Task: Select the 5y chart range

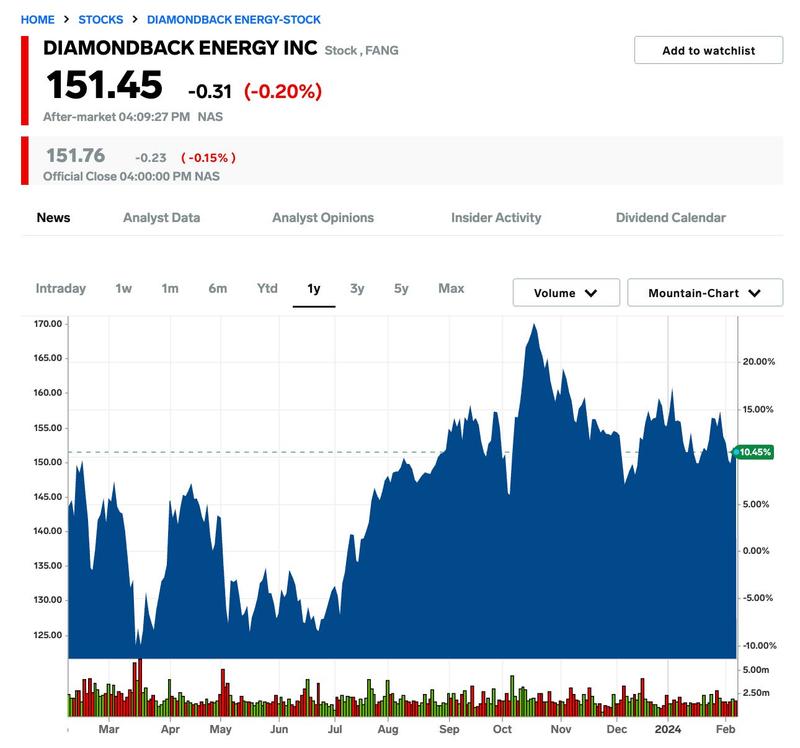Action: (x=401, y=289)
